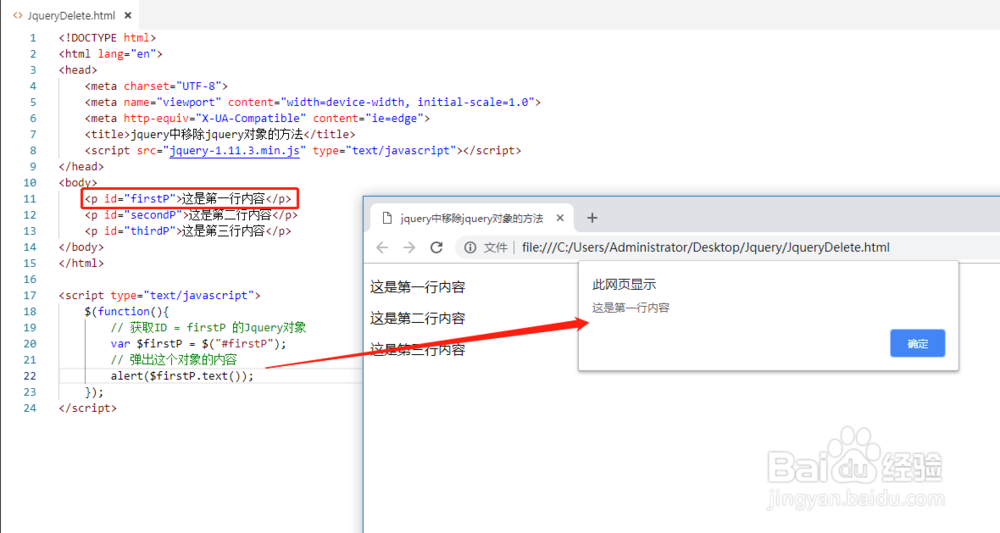
Task: Click the <!DOCTYPE html> code line
Action: (x=107, y=38)
